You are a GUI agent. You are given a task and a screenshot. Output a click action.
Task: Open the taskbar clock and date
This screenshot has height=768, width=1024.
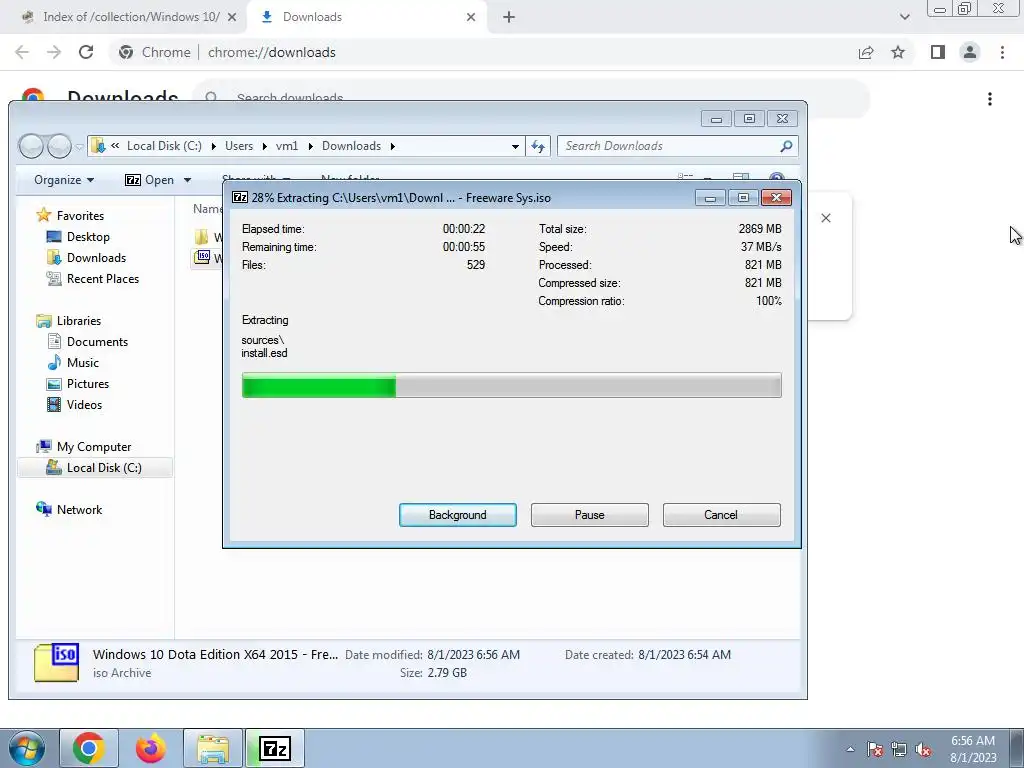[973, 749]
